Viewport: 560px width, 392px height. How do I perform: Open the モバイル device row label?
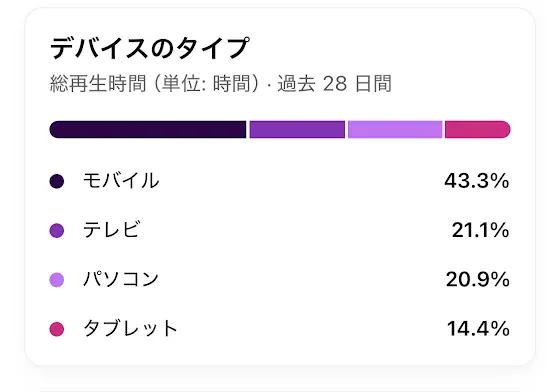[121, 181]
